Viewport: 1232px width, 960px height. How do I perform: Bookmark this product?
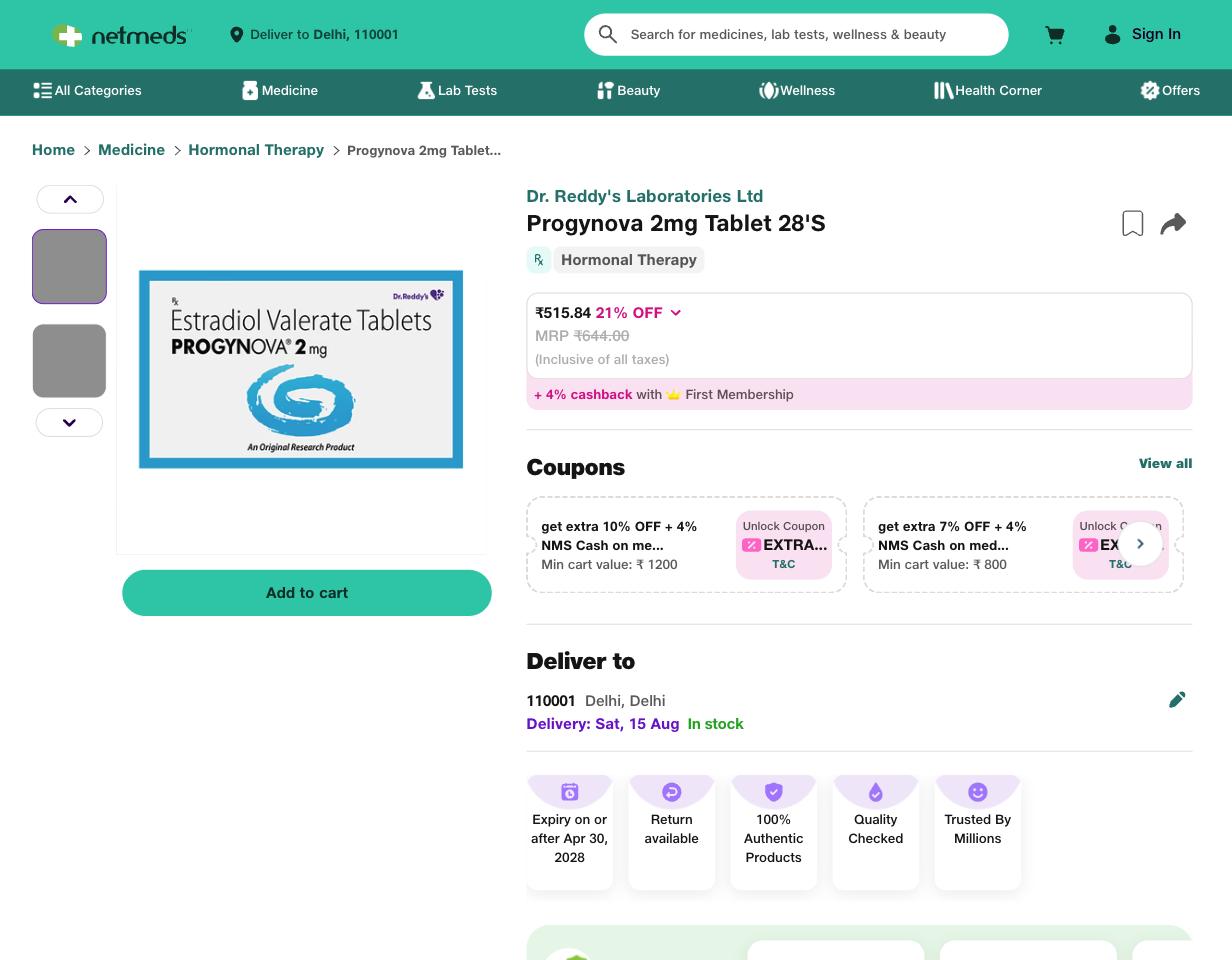(1132, 223)
